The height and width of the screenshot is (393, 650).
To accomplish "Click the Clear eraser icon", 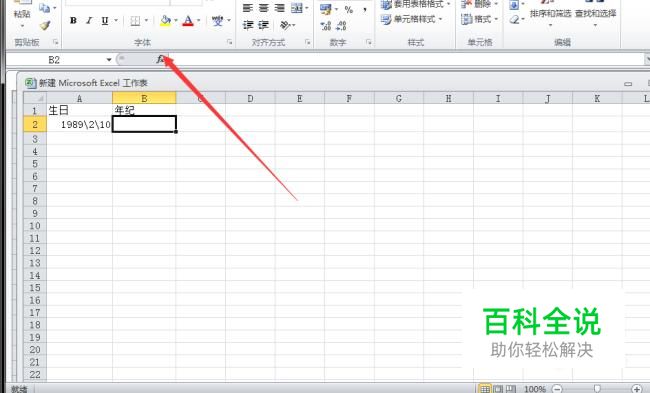I will pyautogui.click(x=515, y=19).
